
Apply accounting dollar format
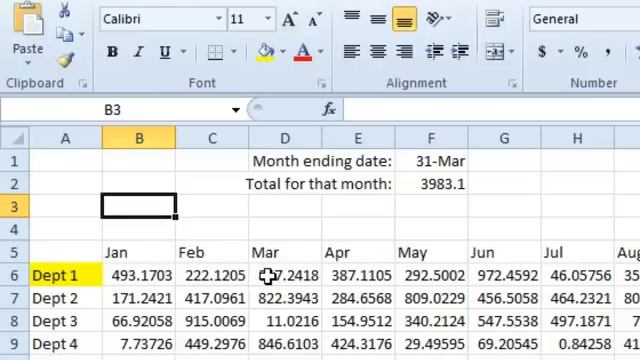pos(542,52)
